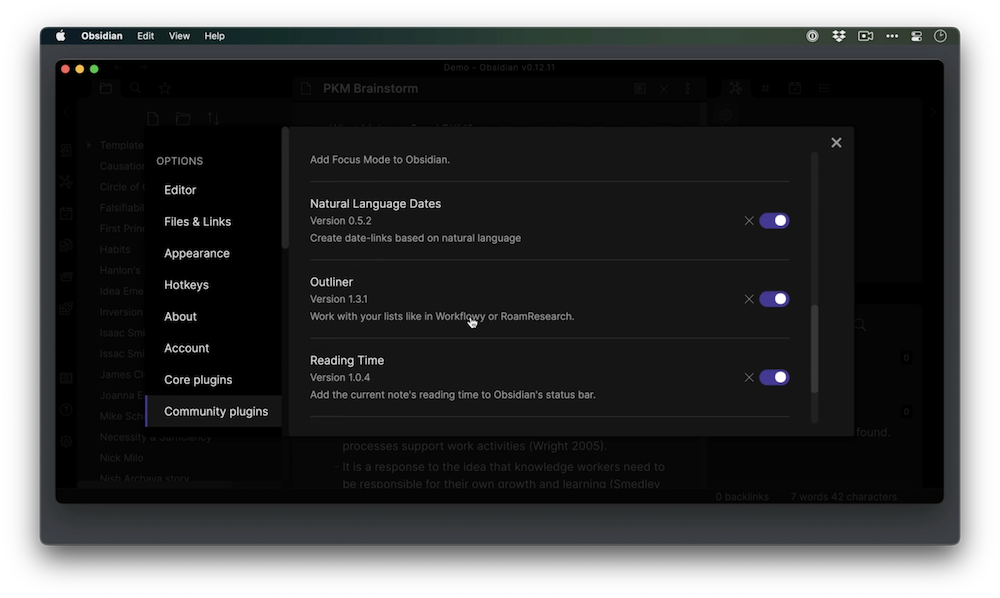This screenshot has height=598, width=1000.
Task: Click the word count in status bar
Action: pyautogui.click(x=844, y=497)
